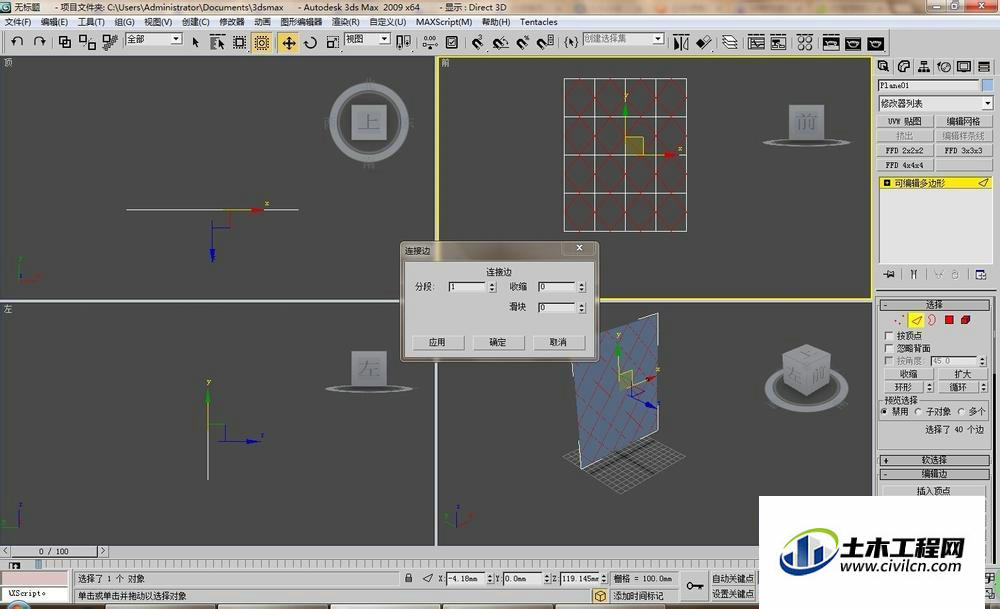1000x609 pixels.
Task: Open the Curve Editor icon
Action: pos(756,43)
